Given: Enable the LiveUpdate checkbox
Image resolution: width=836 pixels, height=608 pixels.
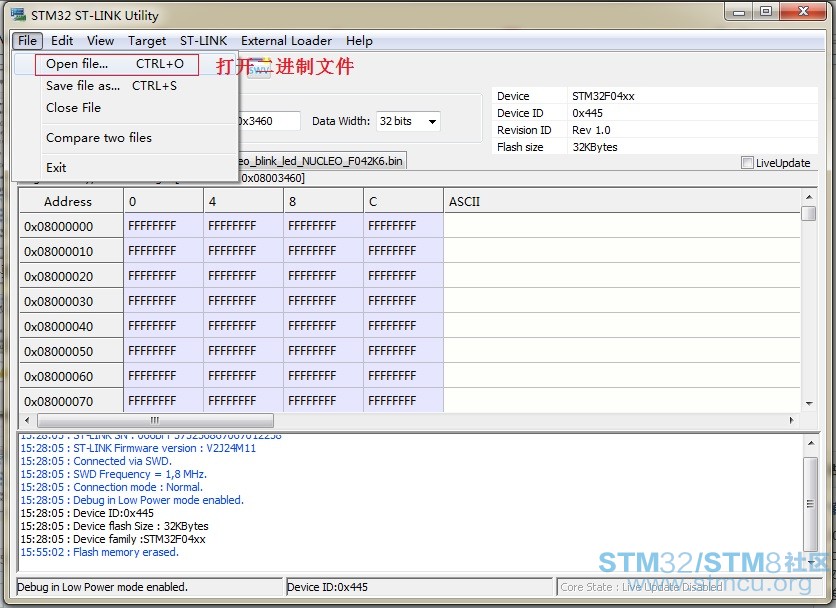Looking at the screenshot, I should [747, 163].
